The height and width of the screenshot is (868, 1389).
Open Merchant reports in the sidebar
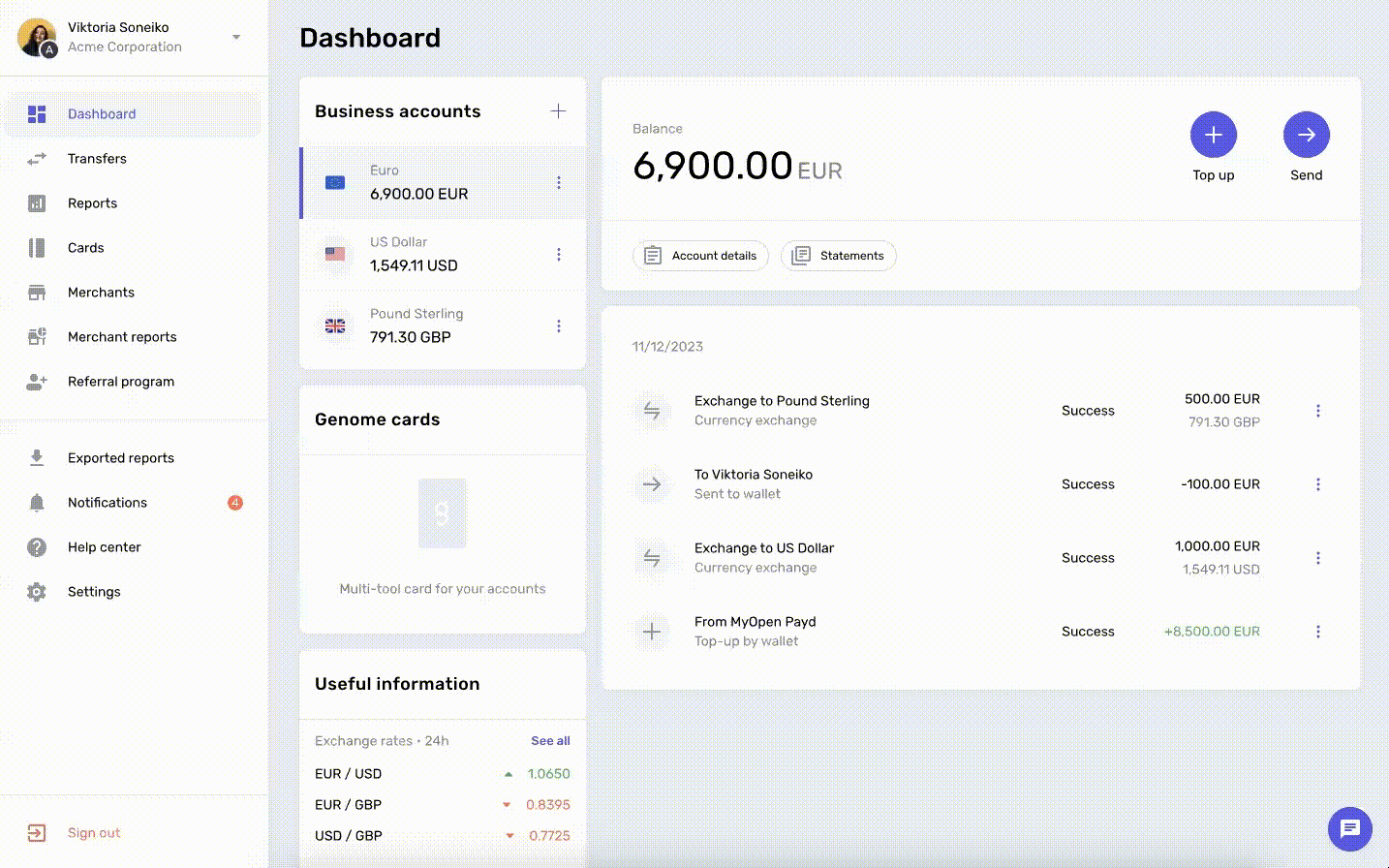pos(122,337)
